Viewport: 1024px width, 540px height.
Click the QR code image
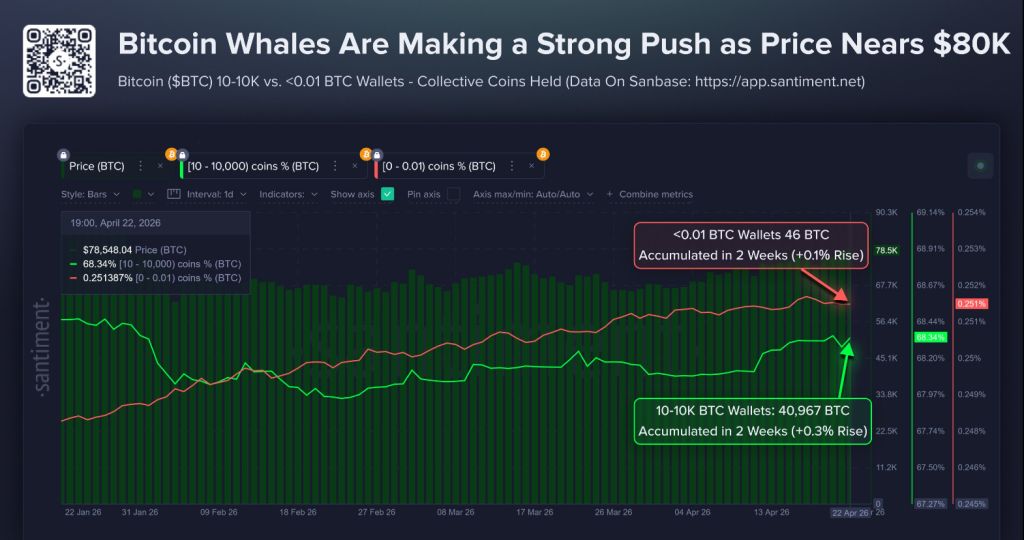tap(59, 61)
